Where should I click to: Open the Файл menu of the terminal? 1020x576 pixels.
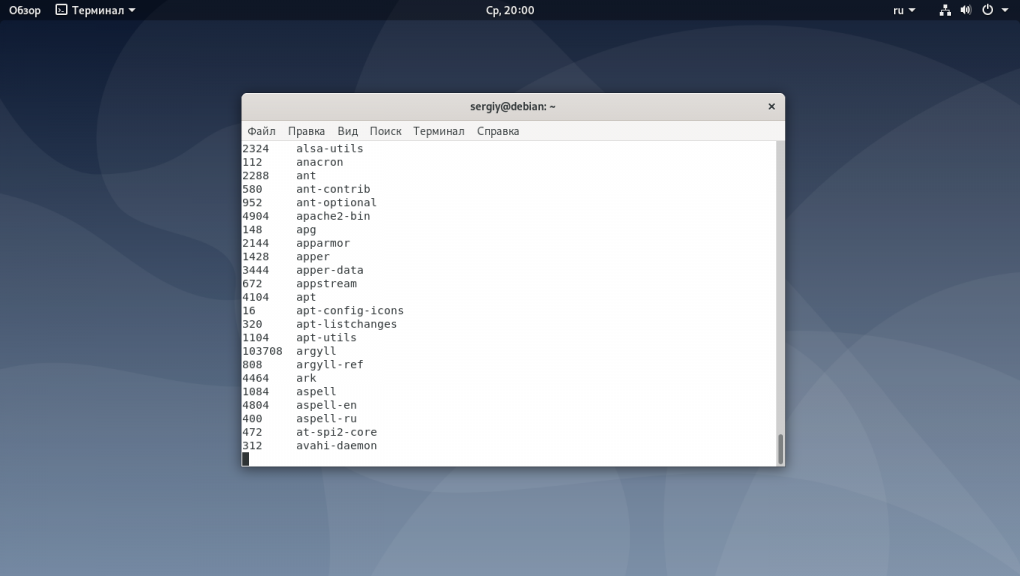pyautogui.click(x=261, y=131)
